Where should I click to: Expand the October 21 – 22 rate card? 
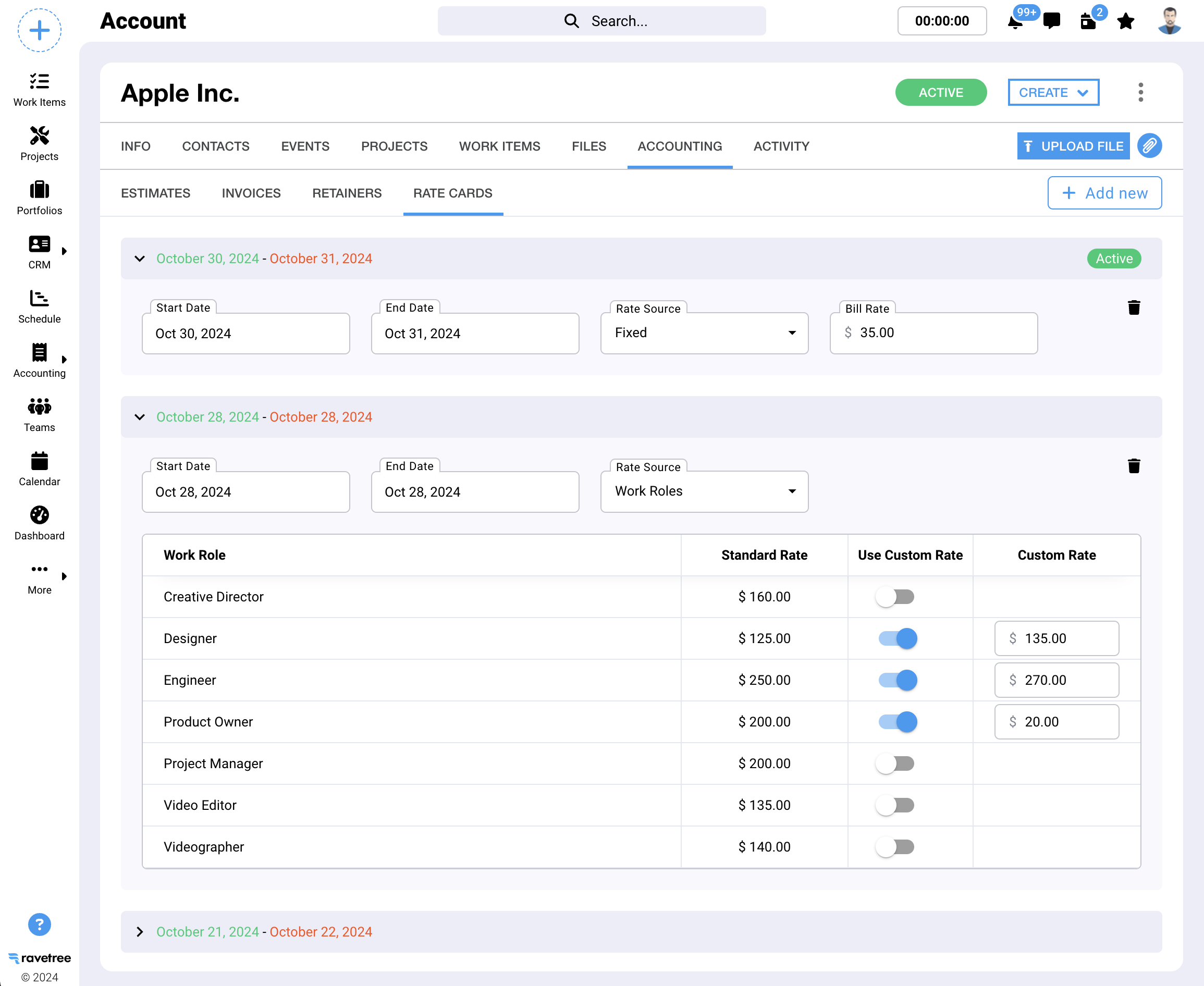[140, 932]
